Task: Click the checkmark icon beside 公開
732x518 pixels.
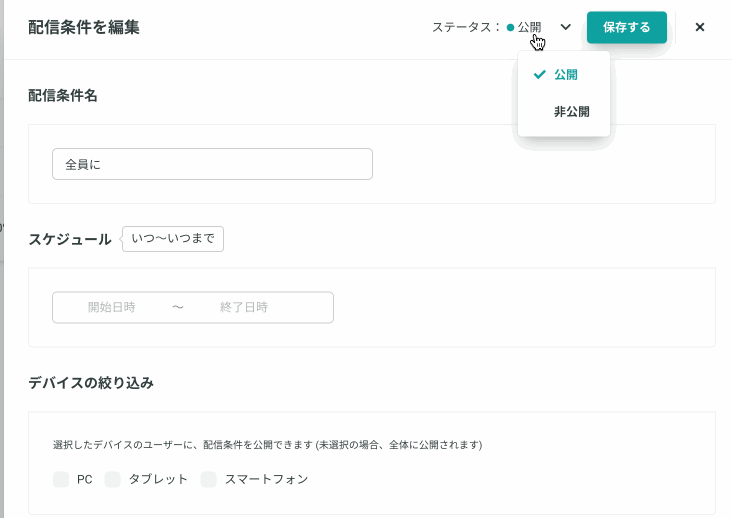Action: tap(540, 74)
